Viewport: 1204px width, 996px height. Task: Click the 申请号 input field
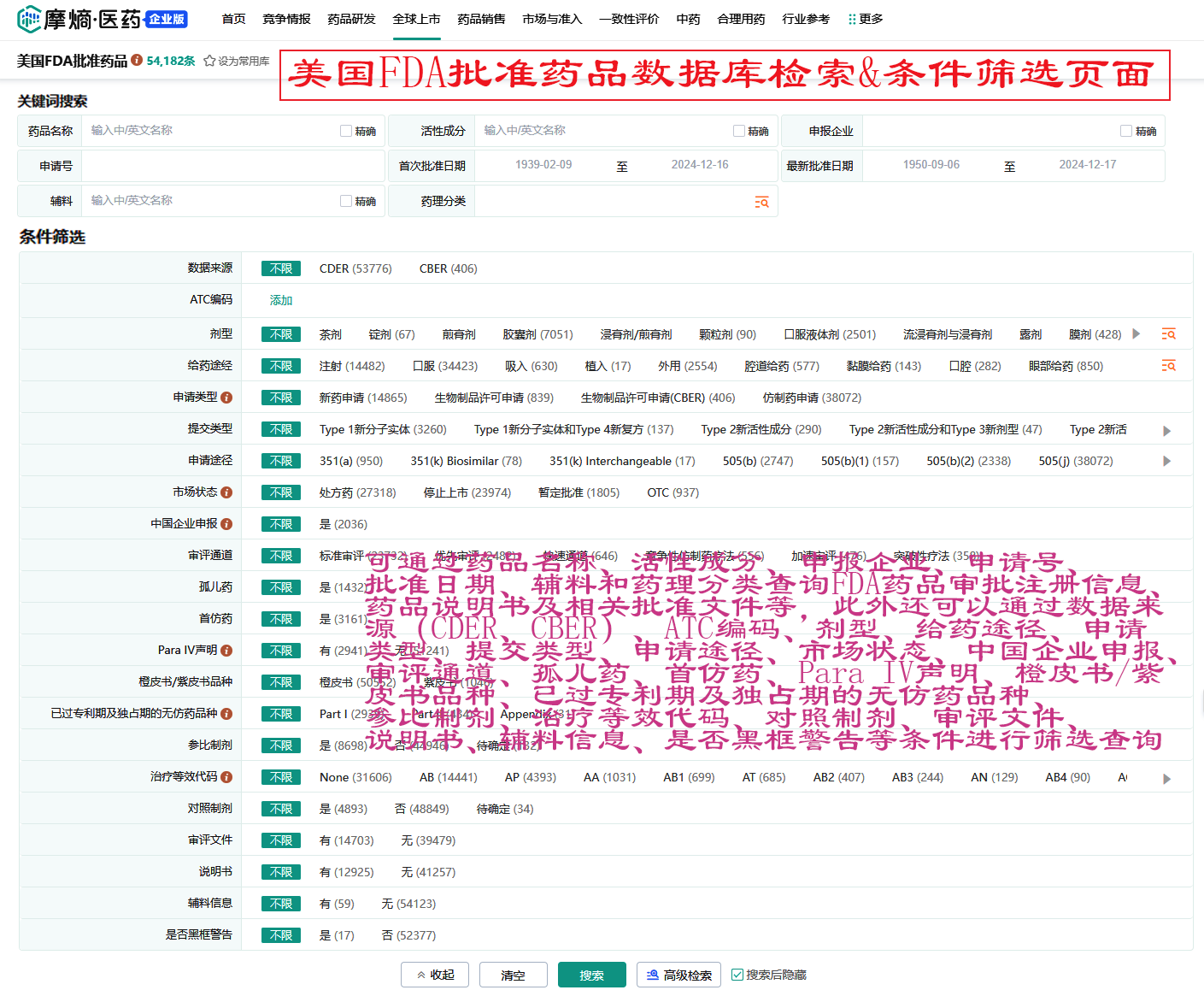232,166
